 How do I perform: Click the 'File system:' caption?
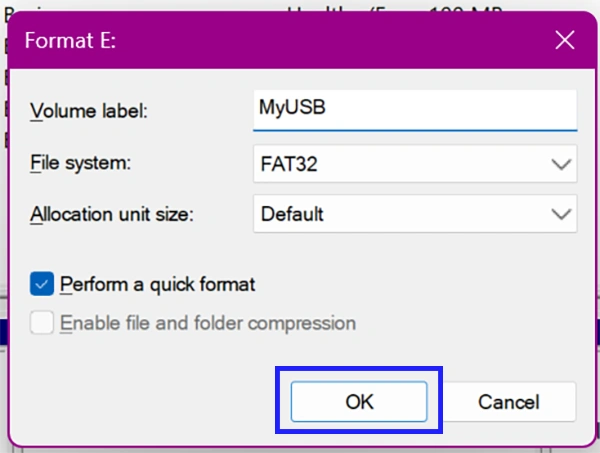(80, 163)
